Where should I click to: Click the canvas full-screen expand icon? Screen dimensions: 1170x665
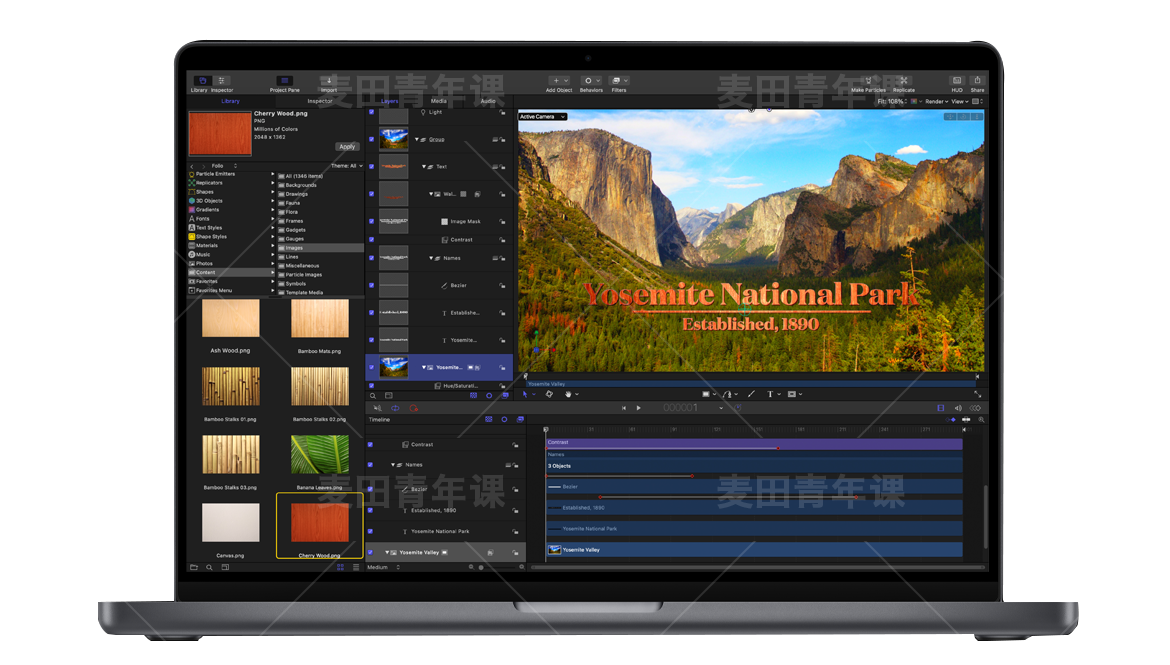click(977, 394)
